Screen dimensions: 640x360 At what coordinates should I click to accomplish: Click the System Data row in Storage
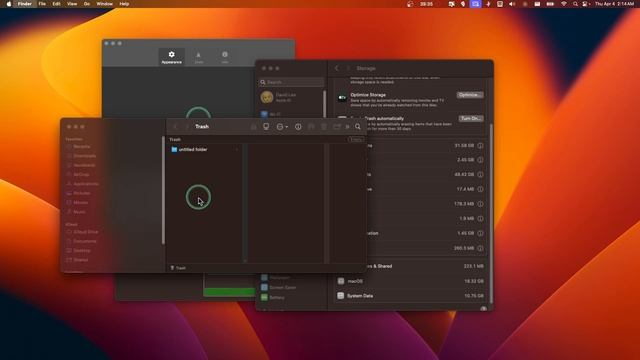click(x=411, y=296)
